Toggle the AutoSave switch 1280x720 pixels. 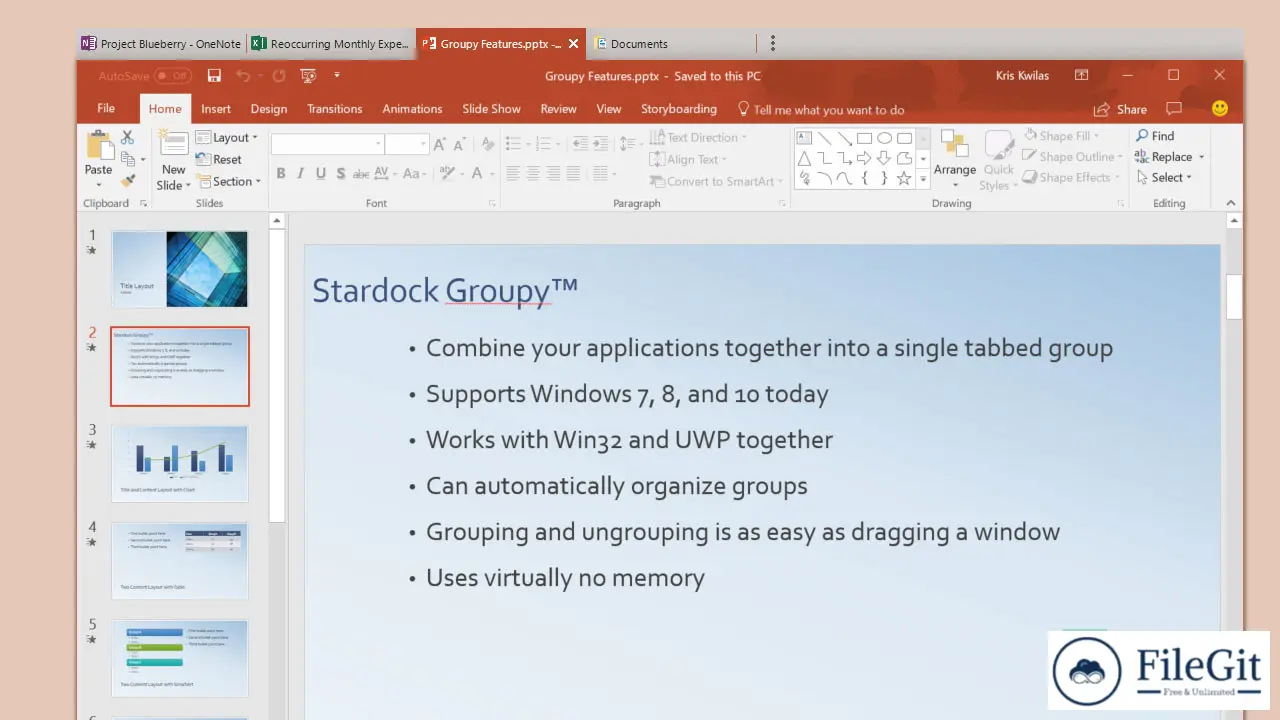coord(173,76)
